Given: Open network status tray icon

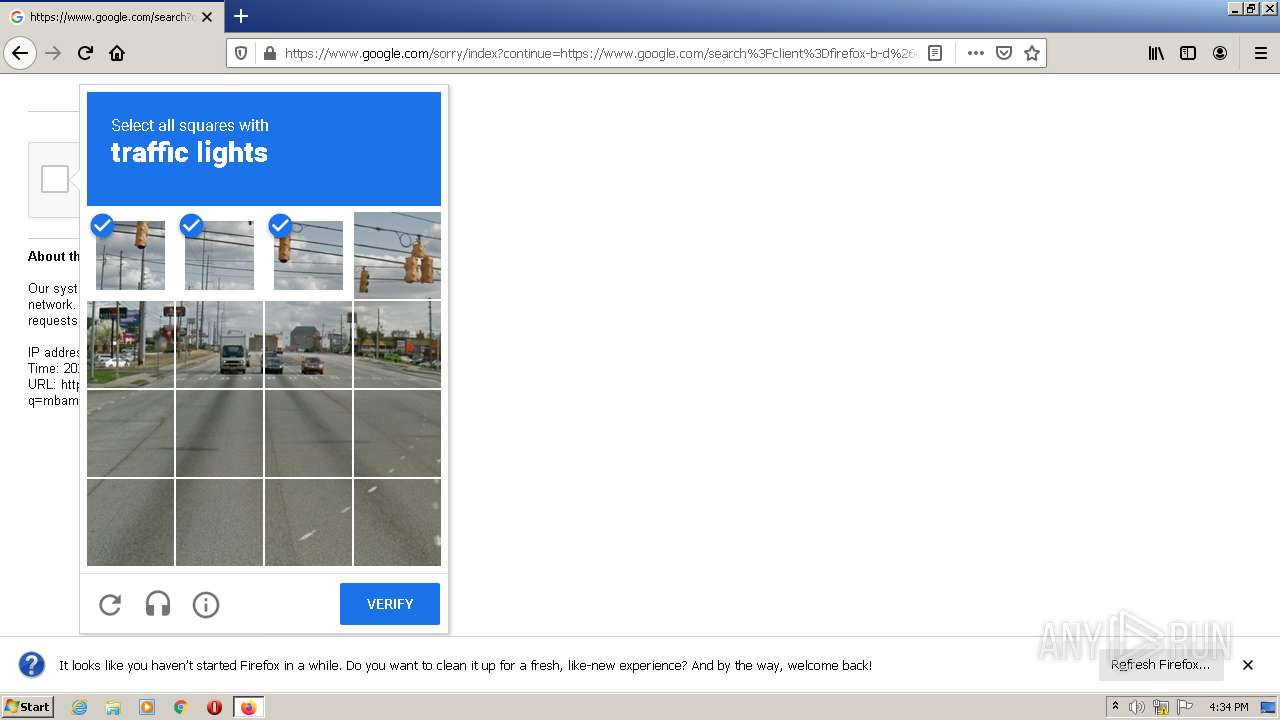Looking at the screenshot, I should click(x=1161, y=707).
